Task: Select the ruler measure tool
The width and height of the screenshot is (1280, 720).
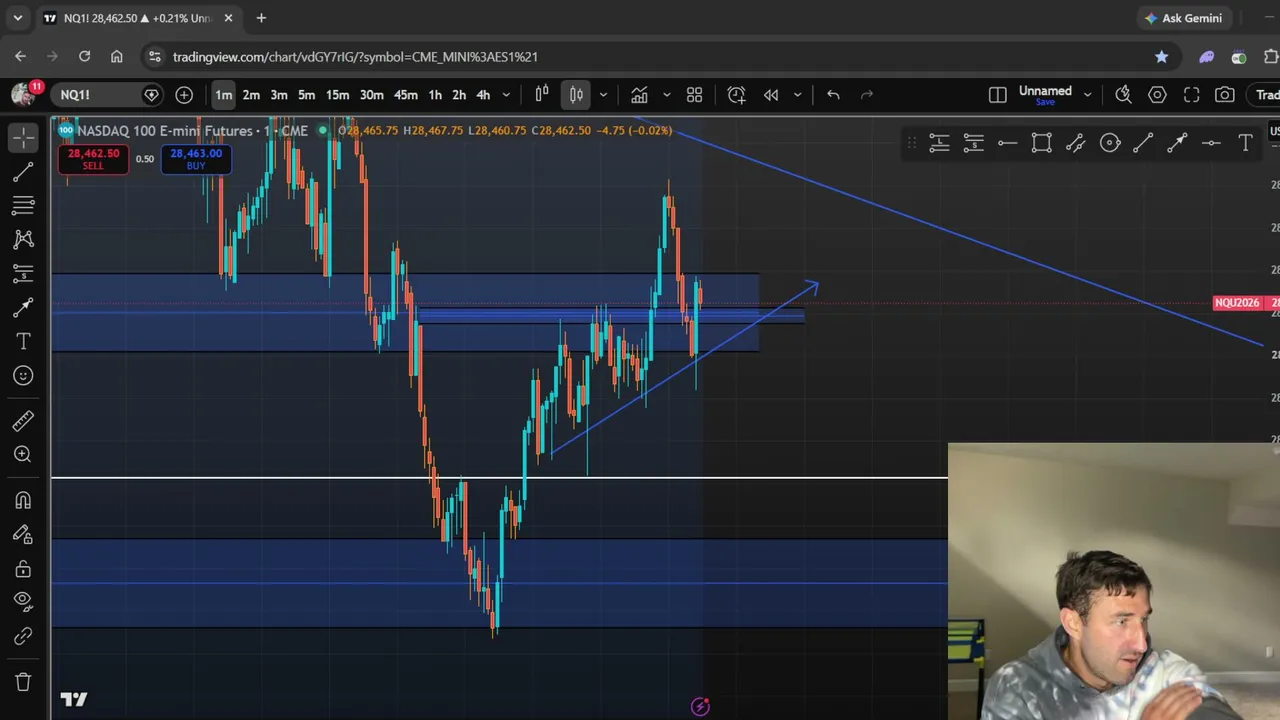Action: click(x=23, y=420)
